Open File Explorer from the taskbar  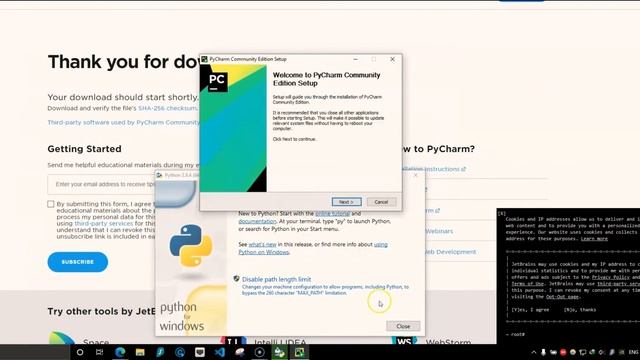click(x=140, y=352)
